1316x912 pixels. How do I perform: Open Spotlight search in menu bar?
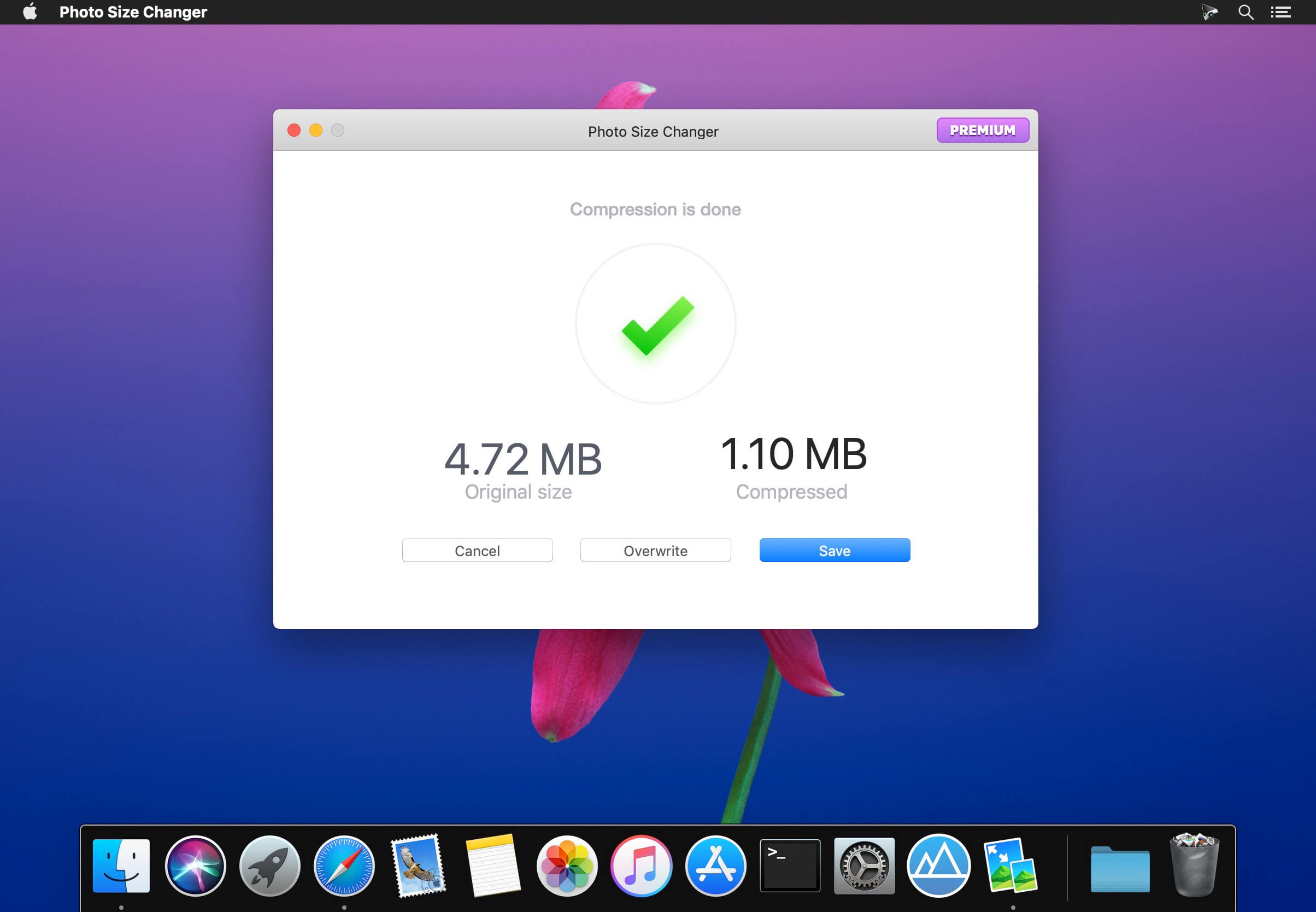(1245, 12)
